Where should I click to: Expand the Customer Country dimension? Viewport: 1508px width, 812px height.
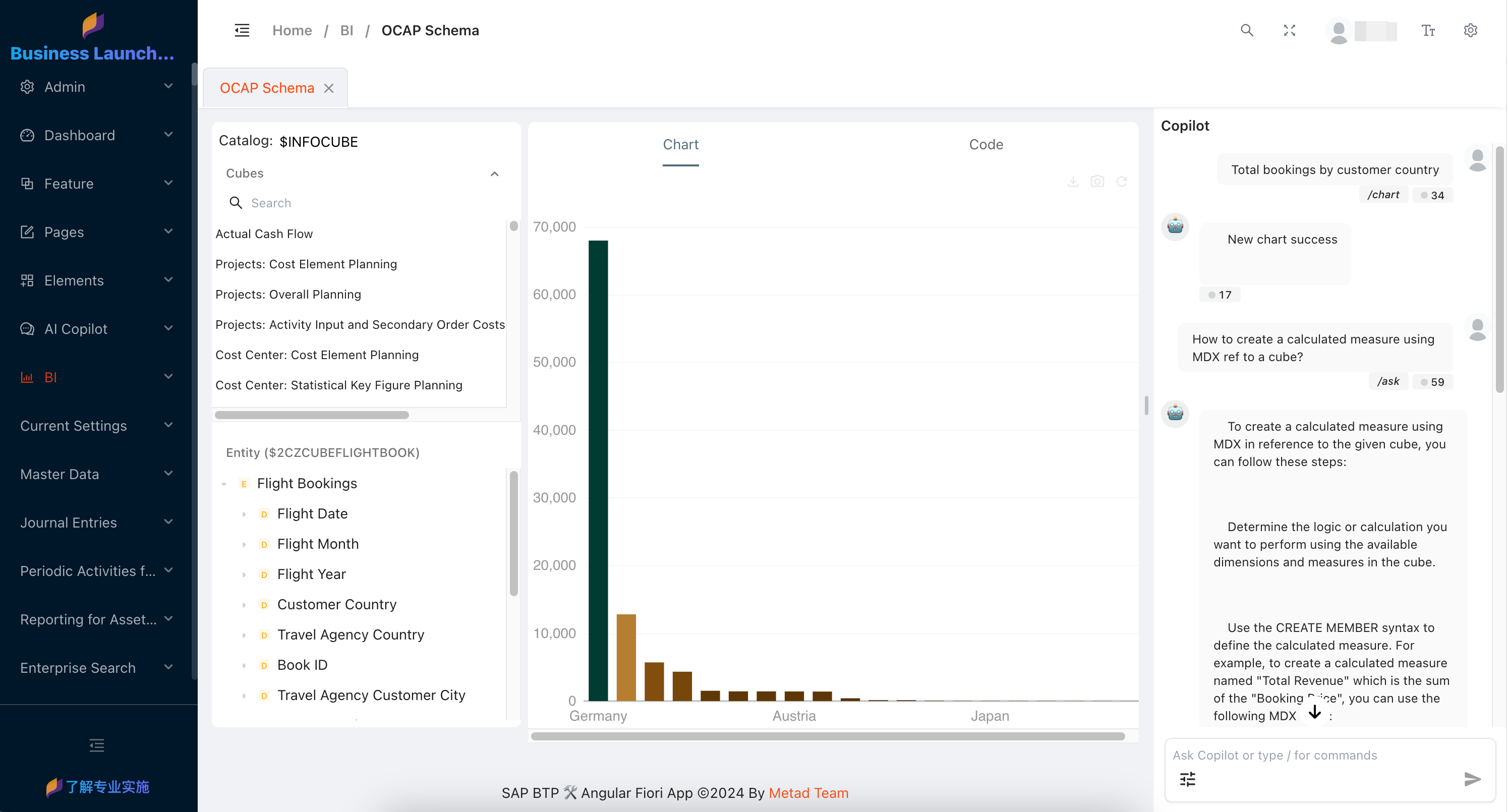[x=244, y=605]
